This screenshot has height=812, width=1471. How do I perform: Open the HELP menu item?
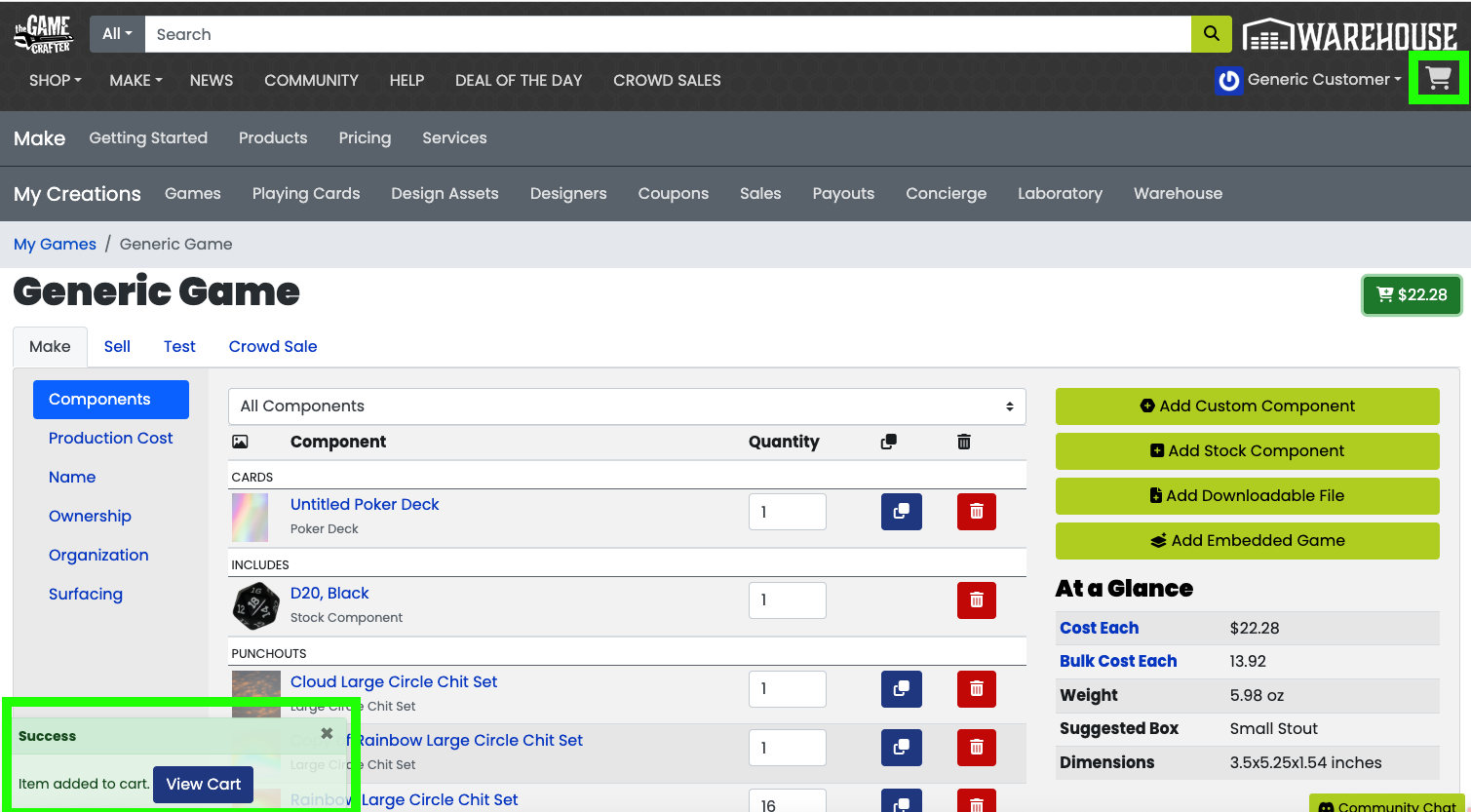coord(406,80)
